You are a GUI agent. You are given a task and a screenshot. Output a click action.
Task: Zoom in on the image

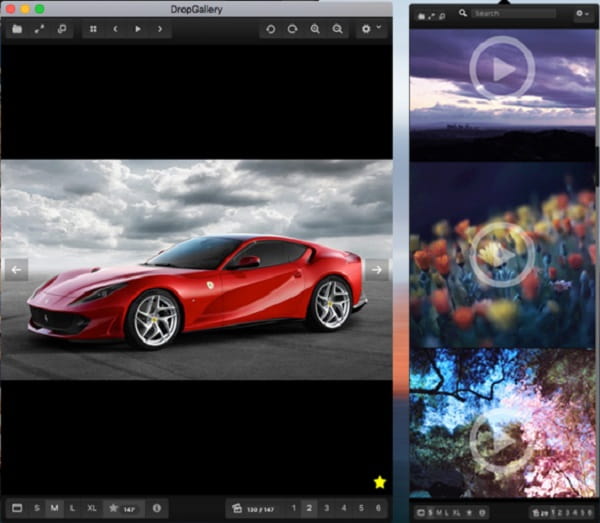pos(315,29)
